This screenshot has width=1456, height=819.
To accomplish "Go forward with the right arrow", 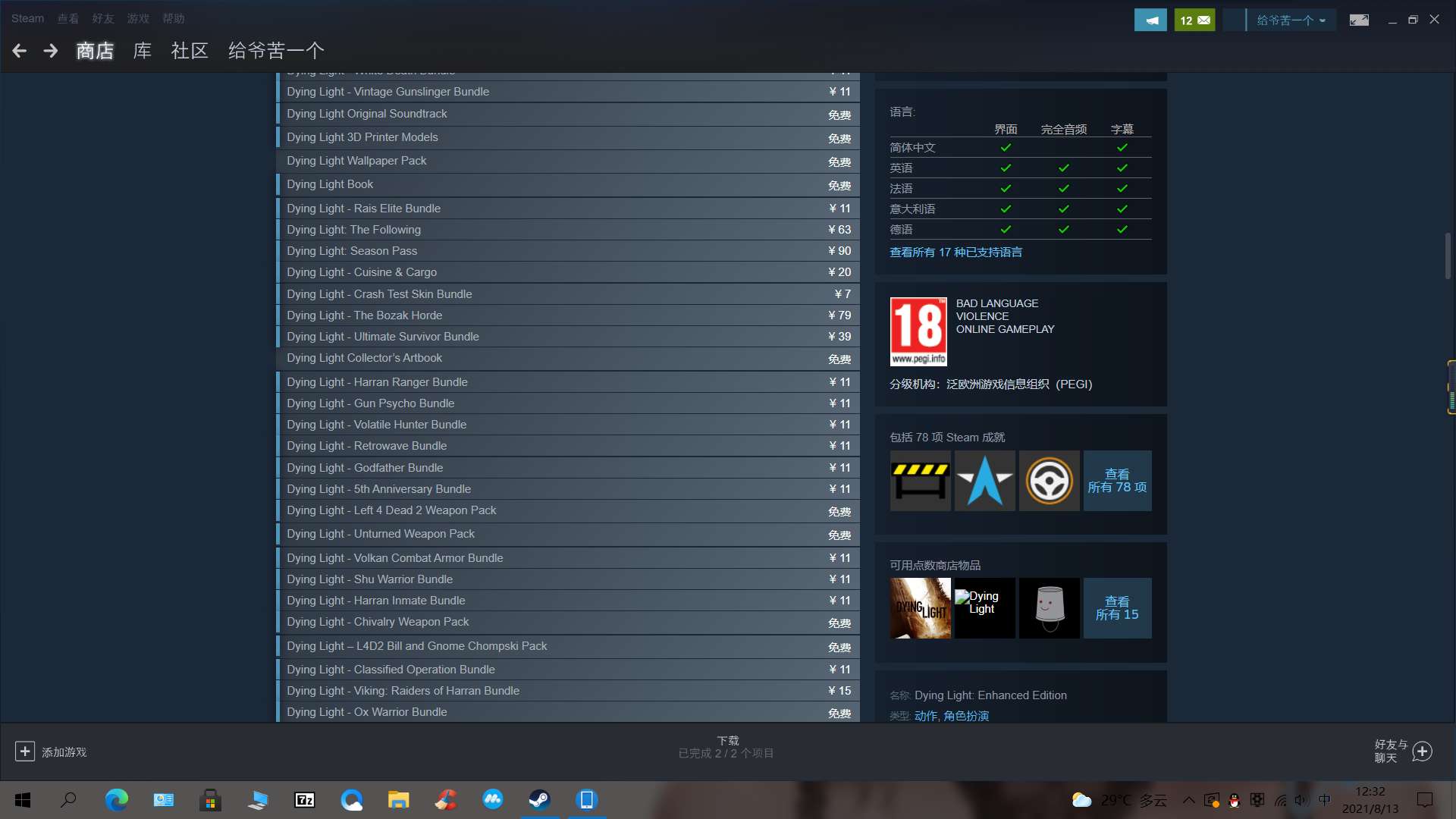I will 51,51.
